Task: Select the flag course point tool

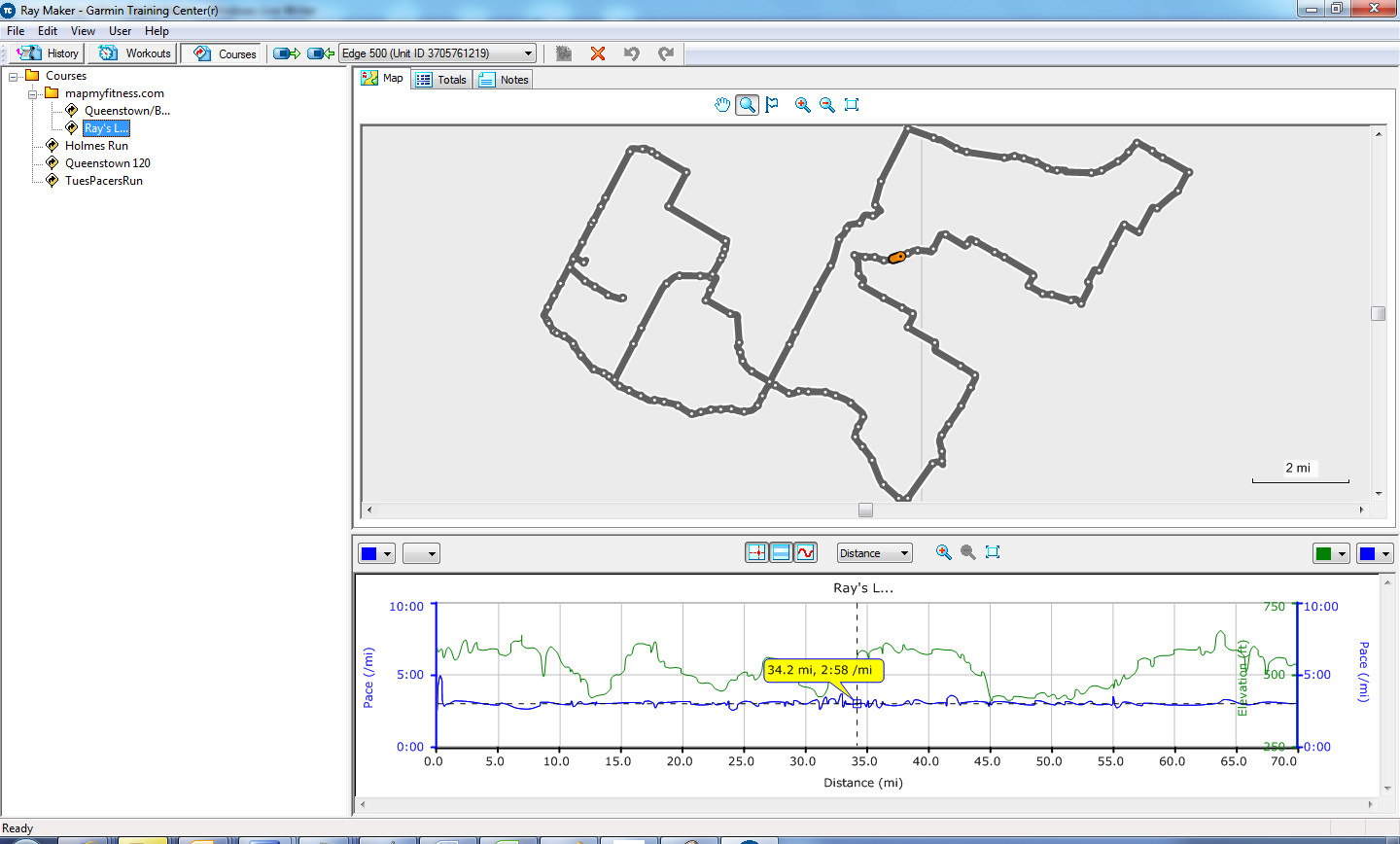Action: [x=772, y=105]
